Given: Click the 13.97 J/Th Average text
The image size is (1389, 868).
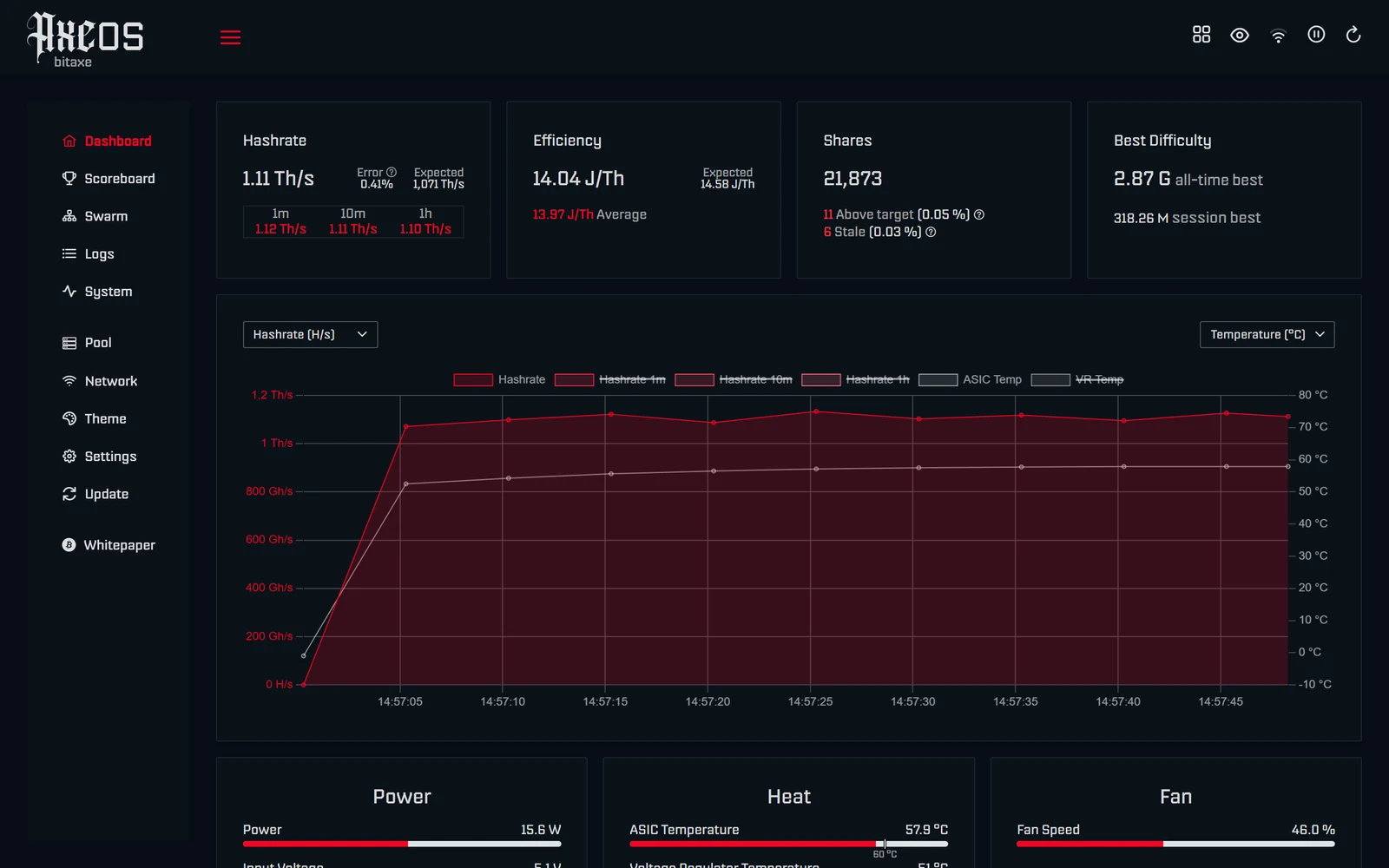Looking at the screenshot, I should [x=589, y=214].
